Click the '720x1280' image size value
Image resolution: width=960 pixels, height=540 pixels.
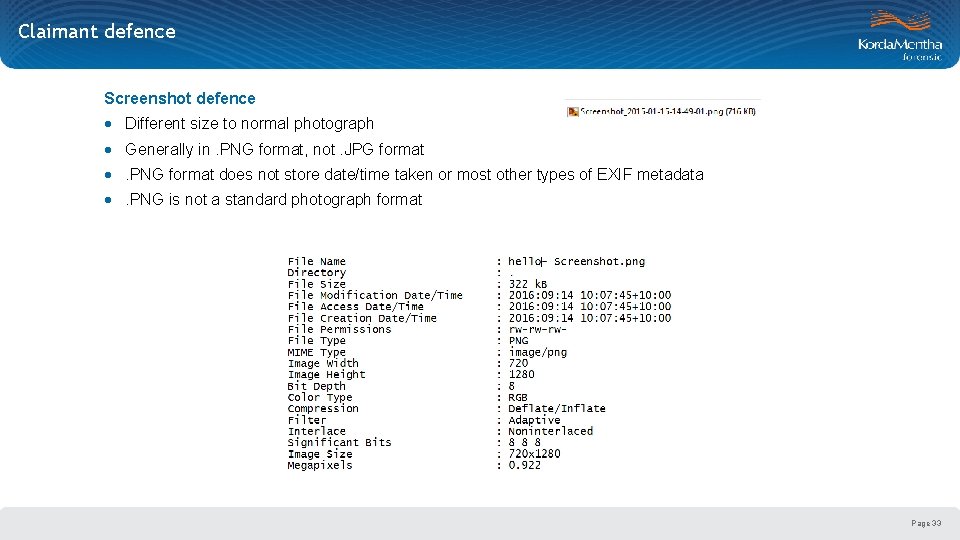click(534, 454)
